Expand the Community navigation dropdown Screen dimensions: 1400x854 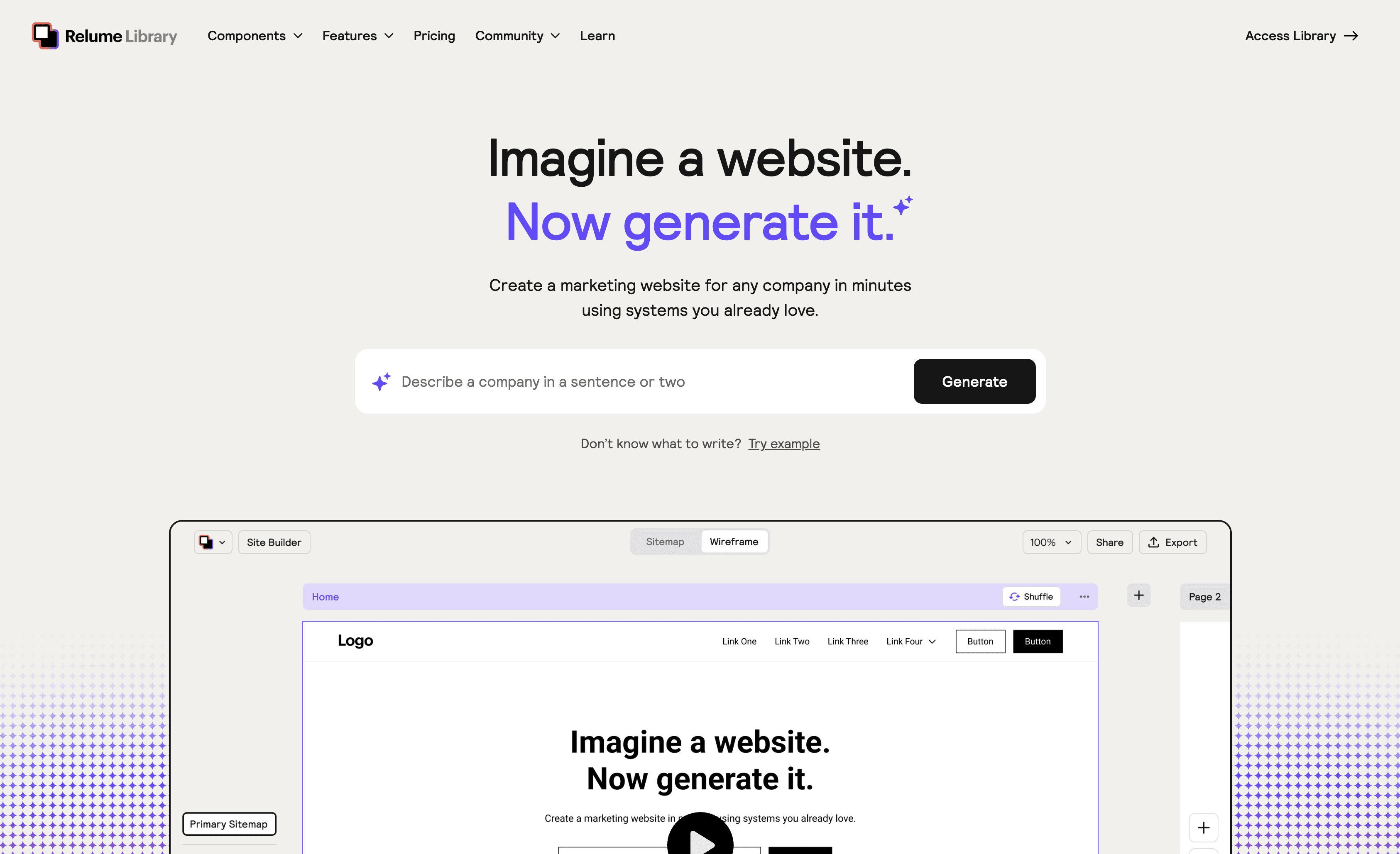point(517,35)
